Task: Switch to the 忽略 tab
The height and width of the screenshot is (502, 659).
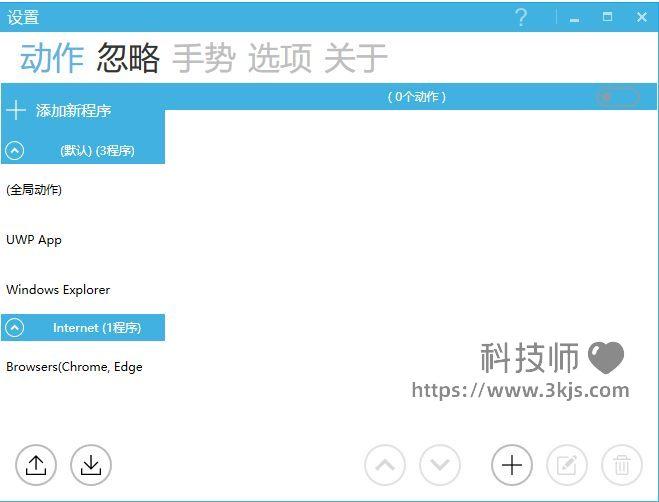Action: coord(128,58)
